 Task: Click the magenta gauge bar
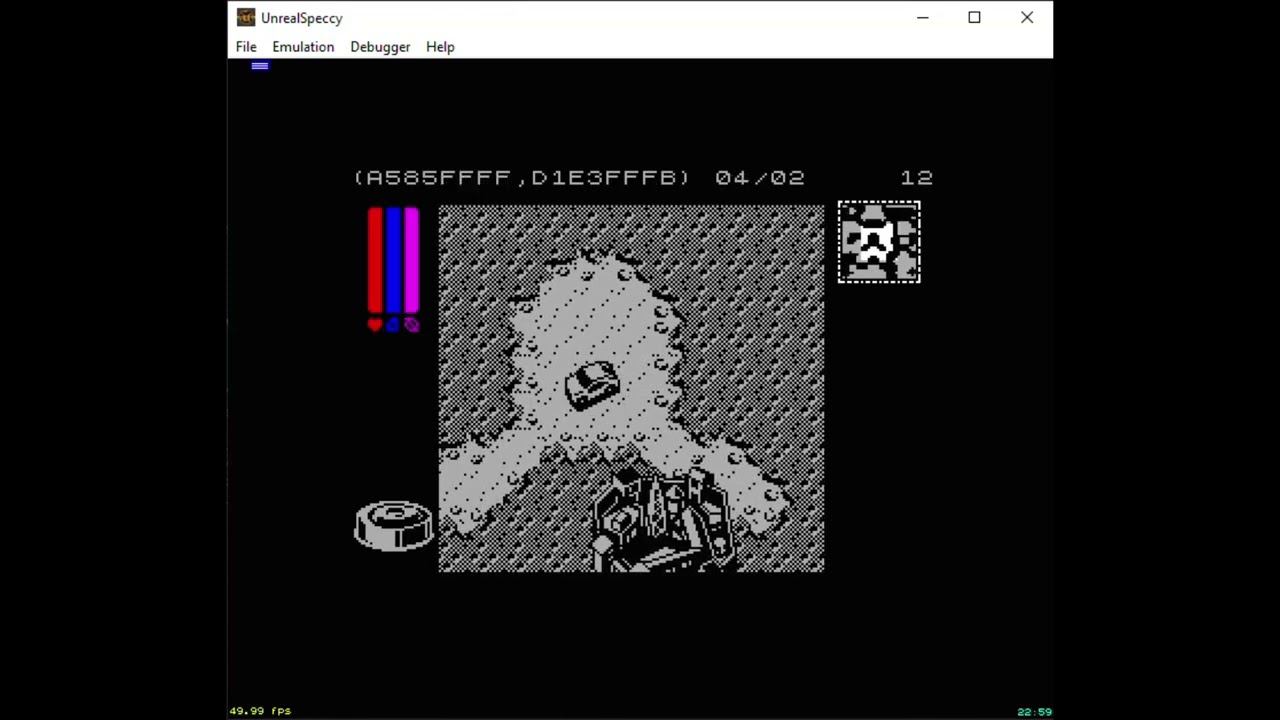click(x=411, y=260)
